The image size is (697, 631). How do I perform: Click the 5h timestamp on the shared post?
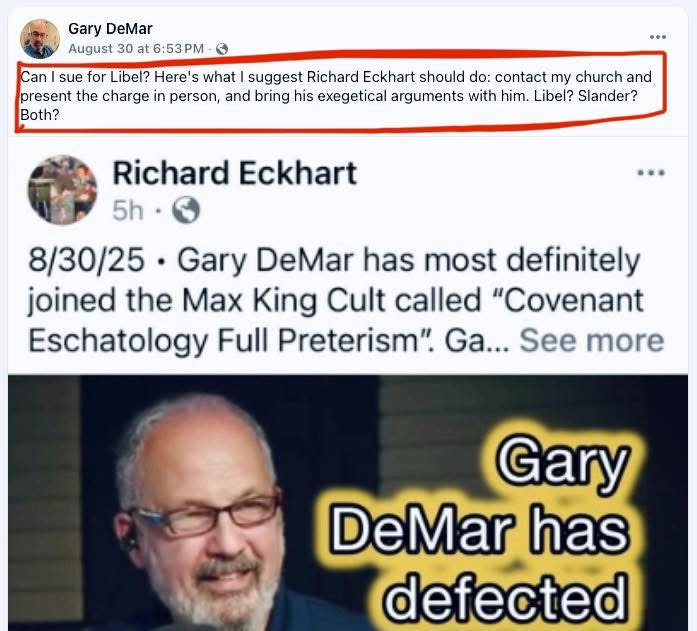tap(128, 210)
